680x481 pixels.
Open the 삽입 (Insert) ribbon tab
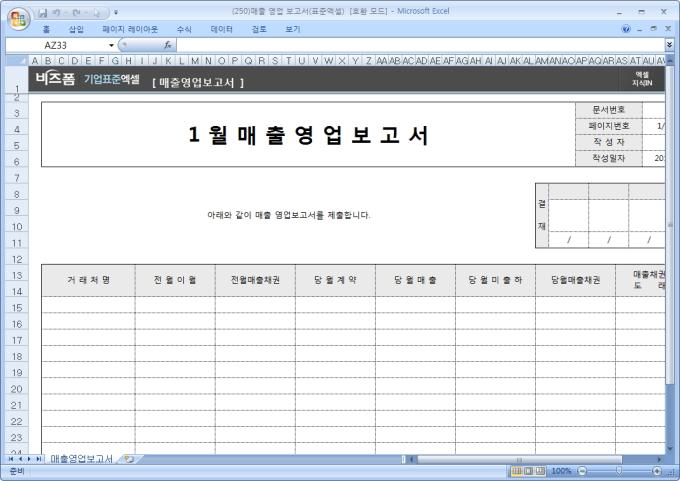[x=76, y=29]
